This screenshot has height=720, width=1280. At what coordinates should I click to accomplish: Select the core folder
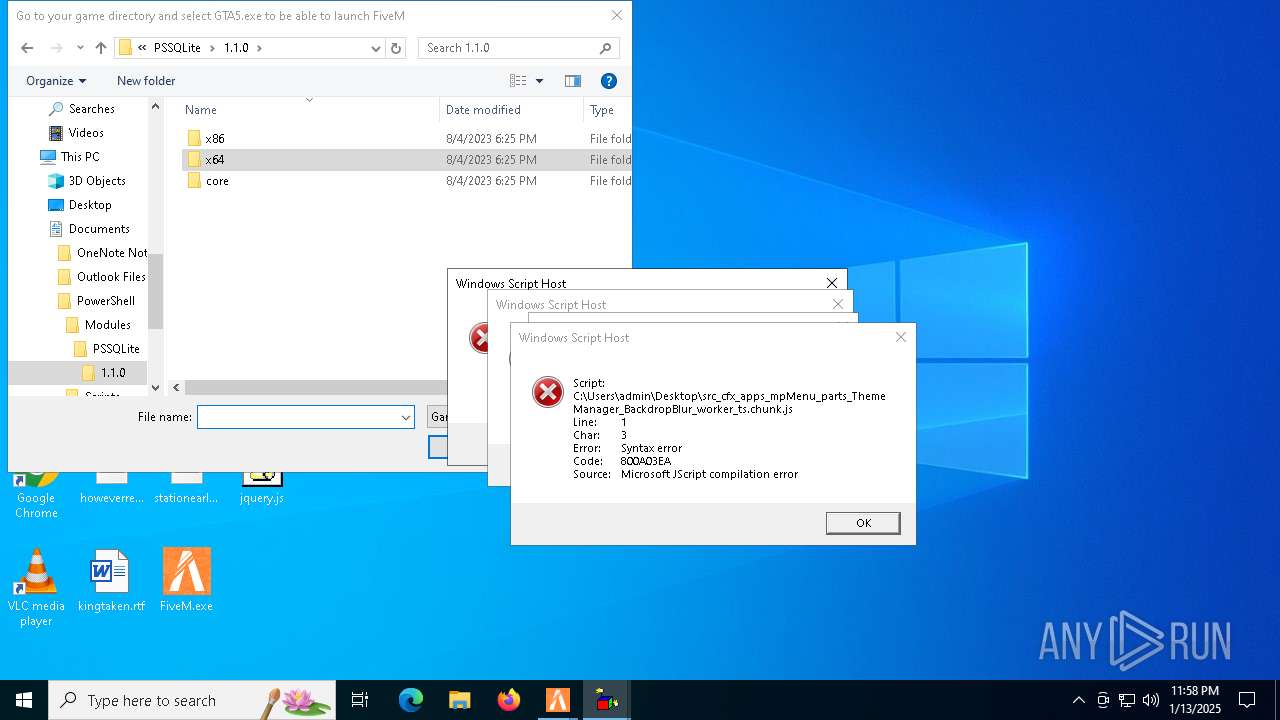pyautogui.click(x=217, y=181)
